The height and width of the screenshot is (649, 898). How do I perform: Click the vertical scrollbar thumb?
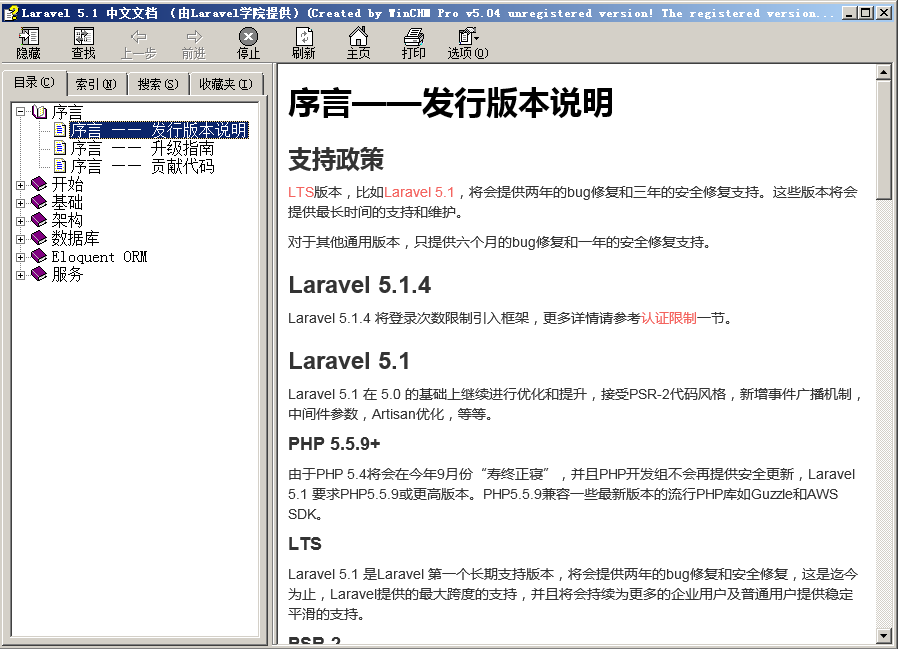coord(884,140)
